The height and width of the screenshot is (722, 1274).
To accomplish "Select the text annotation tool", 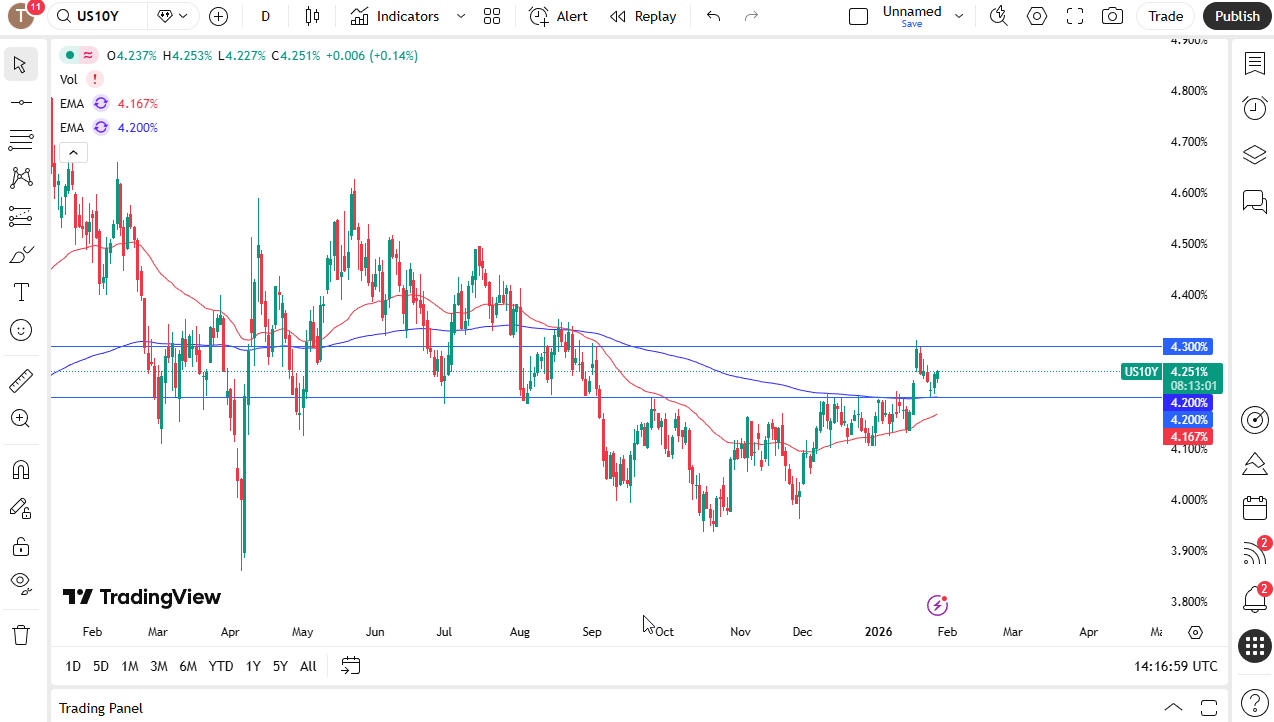I will [20, 292].
